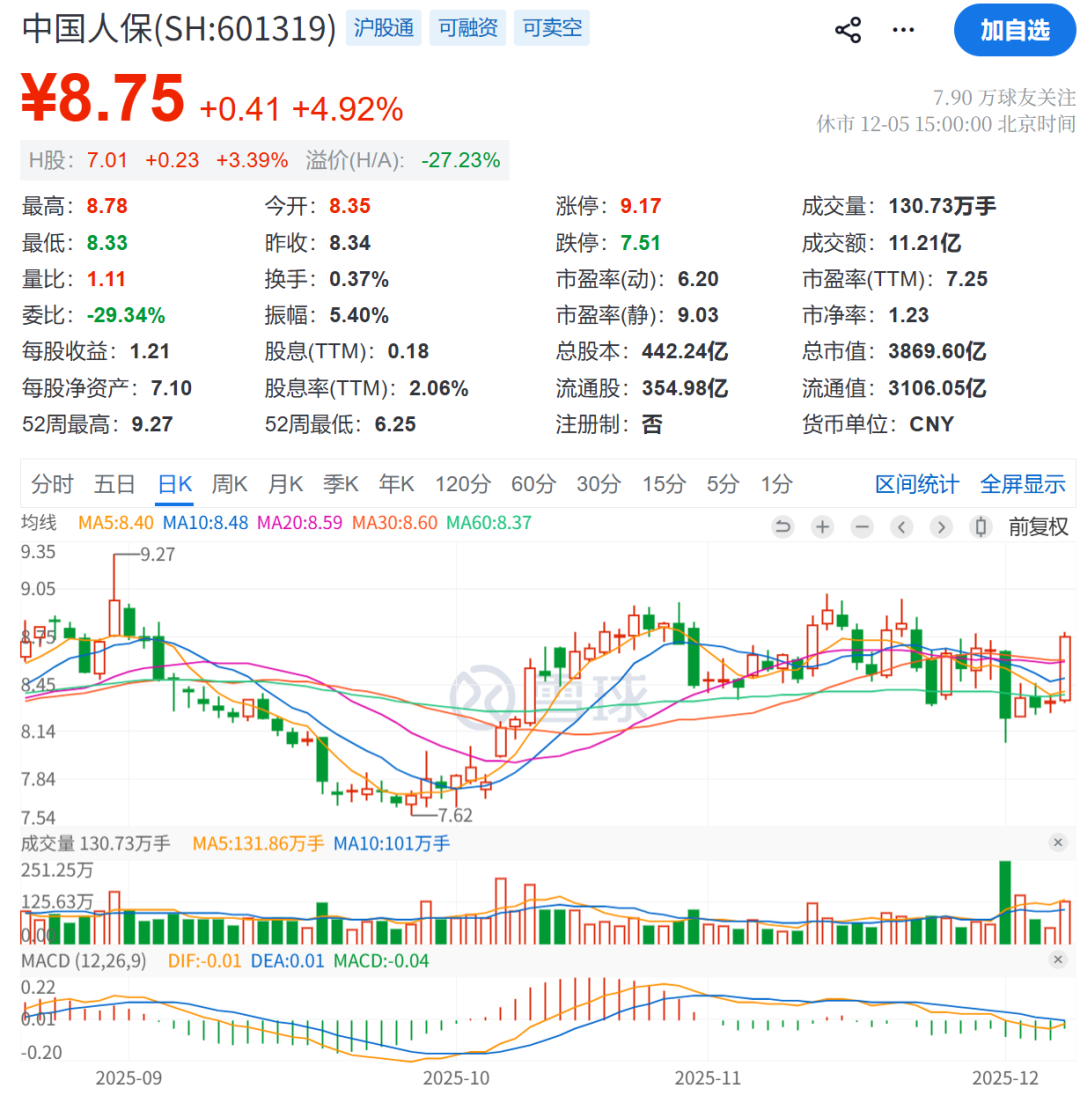Click the share icon at top
Viewport: 1080px width, 1103px height.
[x=848, y=30]
